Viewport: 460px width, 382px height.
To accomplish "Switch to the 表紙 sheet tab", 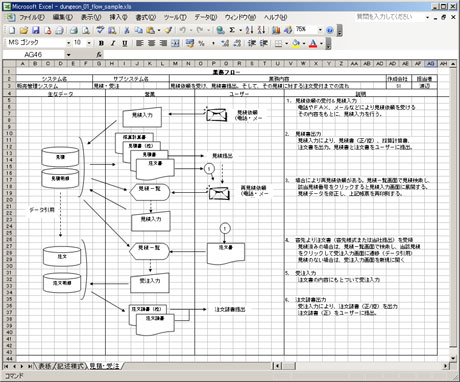I will click(x=45, y=366).
